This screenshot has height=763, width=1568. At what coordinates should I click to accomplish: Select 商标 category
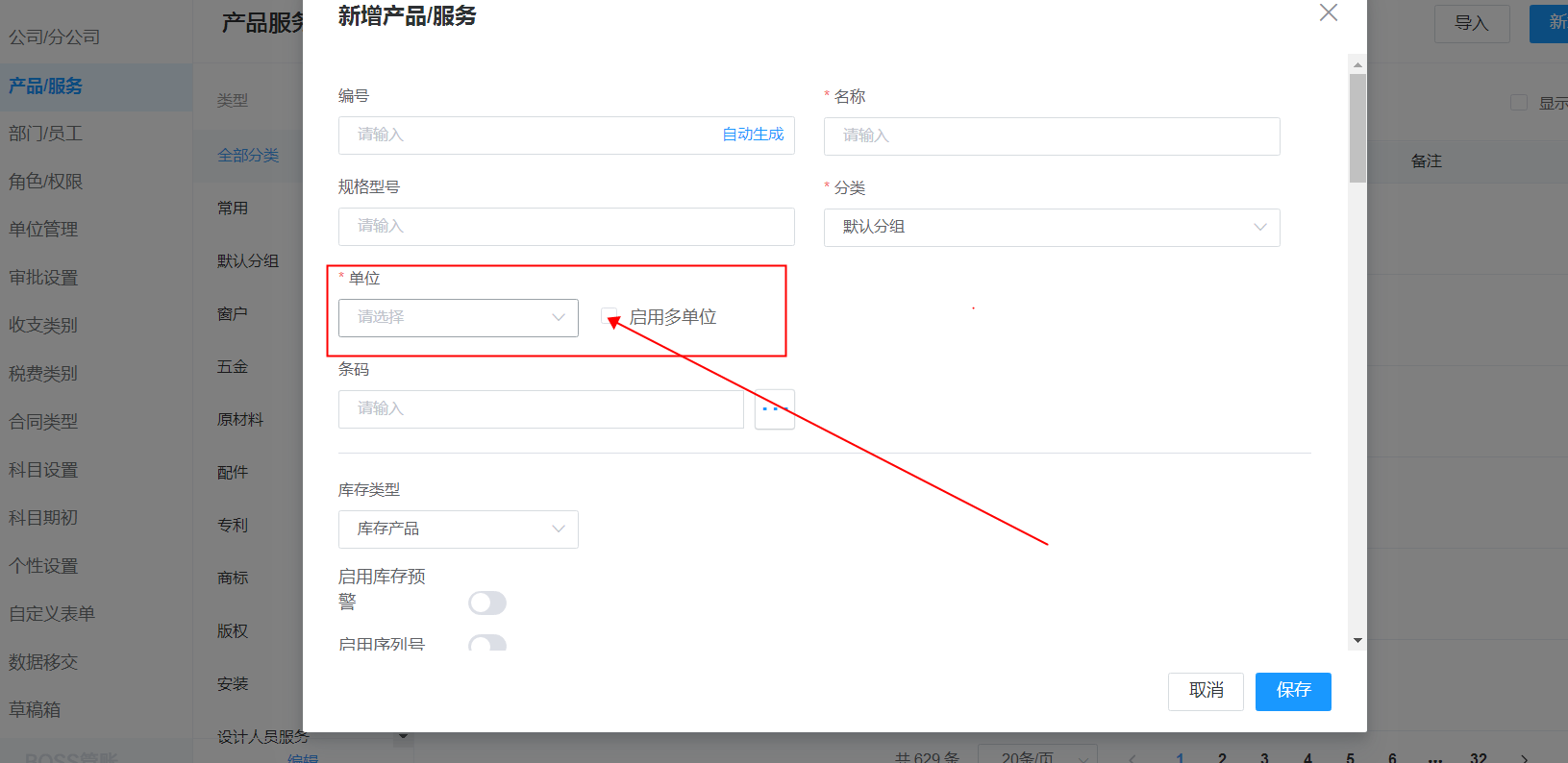point(233,578)
